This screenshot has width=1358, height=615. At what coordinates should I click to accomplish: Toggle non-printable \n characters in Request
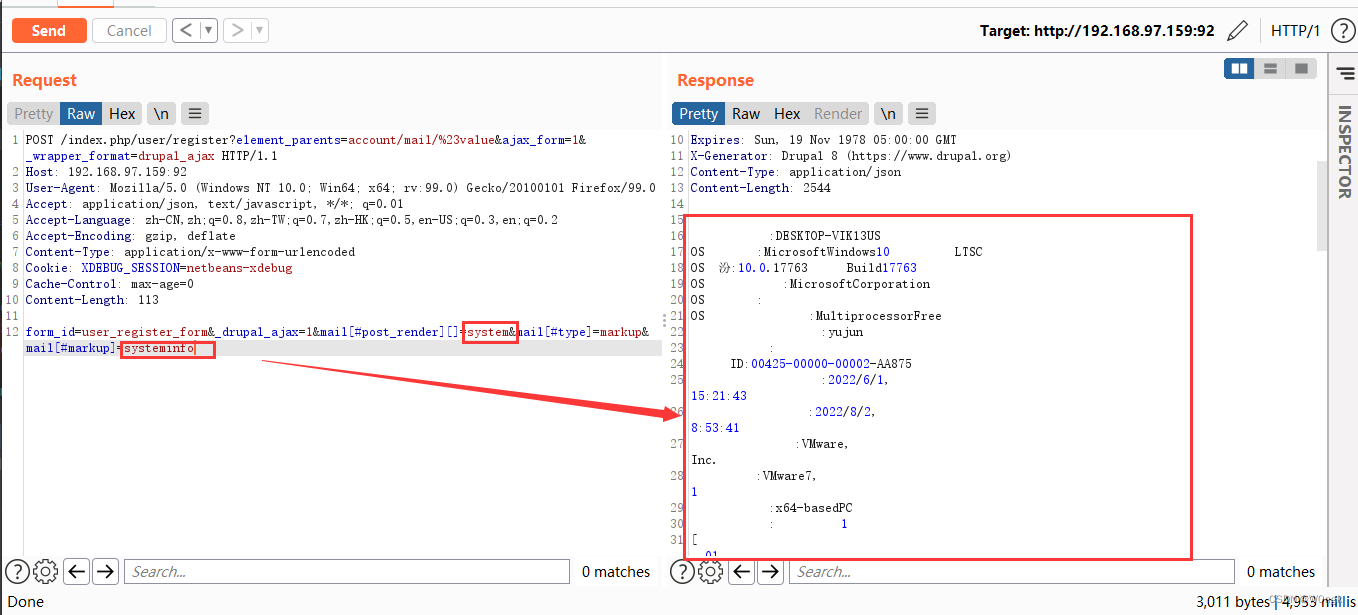pyautogui.click(x=160, y=113)
